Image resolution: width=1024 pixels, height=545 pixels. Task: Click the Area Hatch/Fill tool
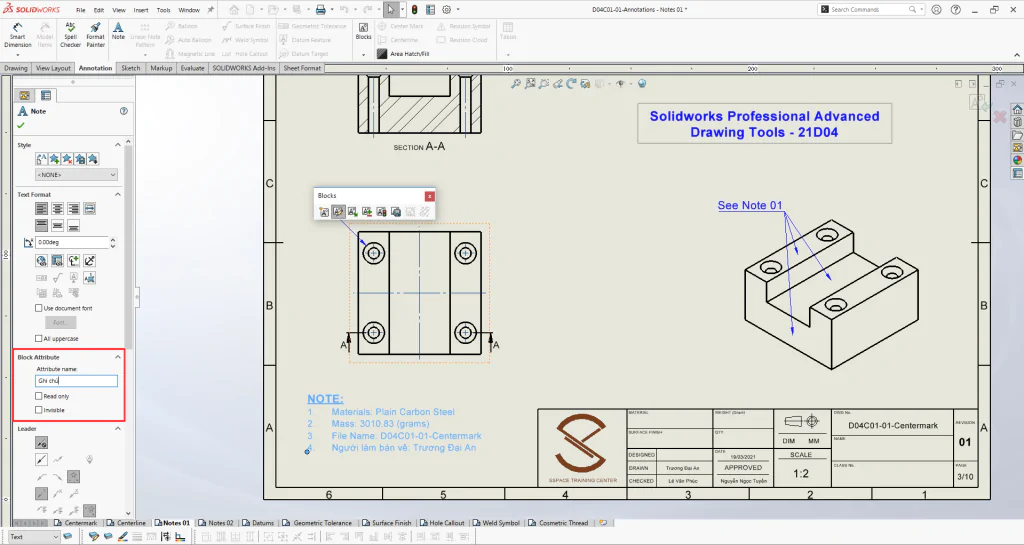click(403, 54)
